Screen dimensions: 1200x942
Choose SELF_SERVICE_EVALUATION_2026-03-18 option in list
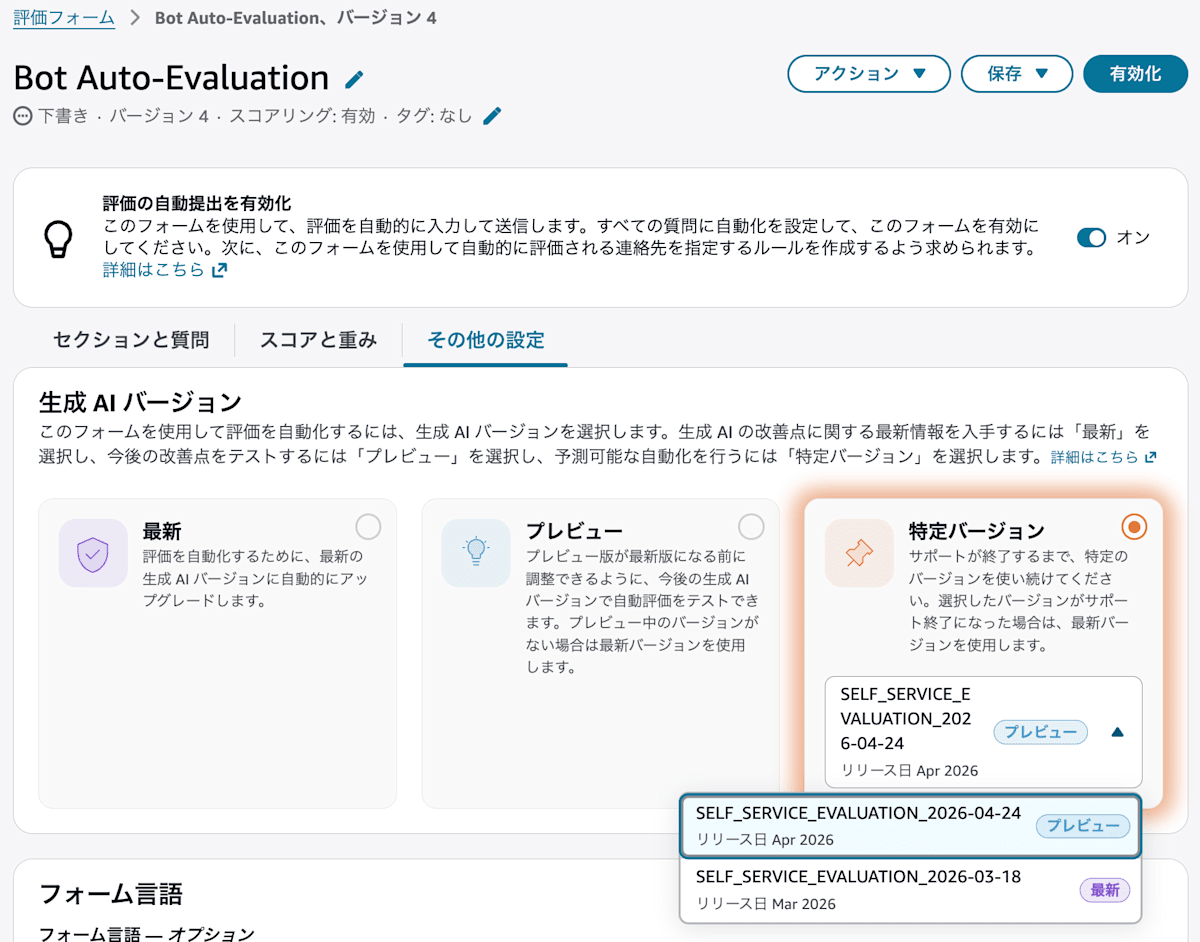click(x=910, y=890)
